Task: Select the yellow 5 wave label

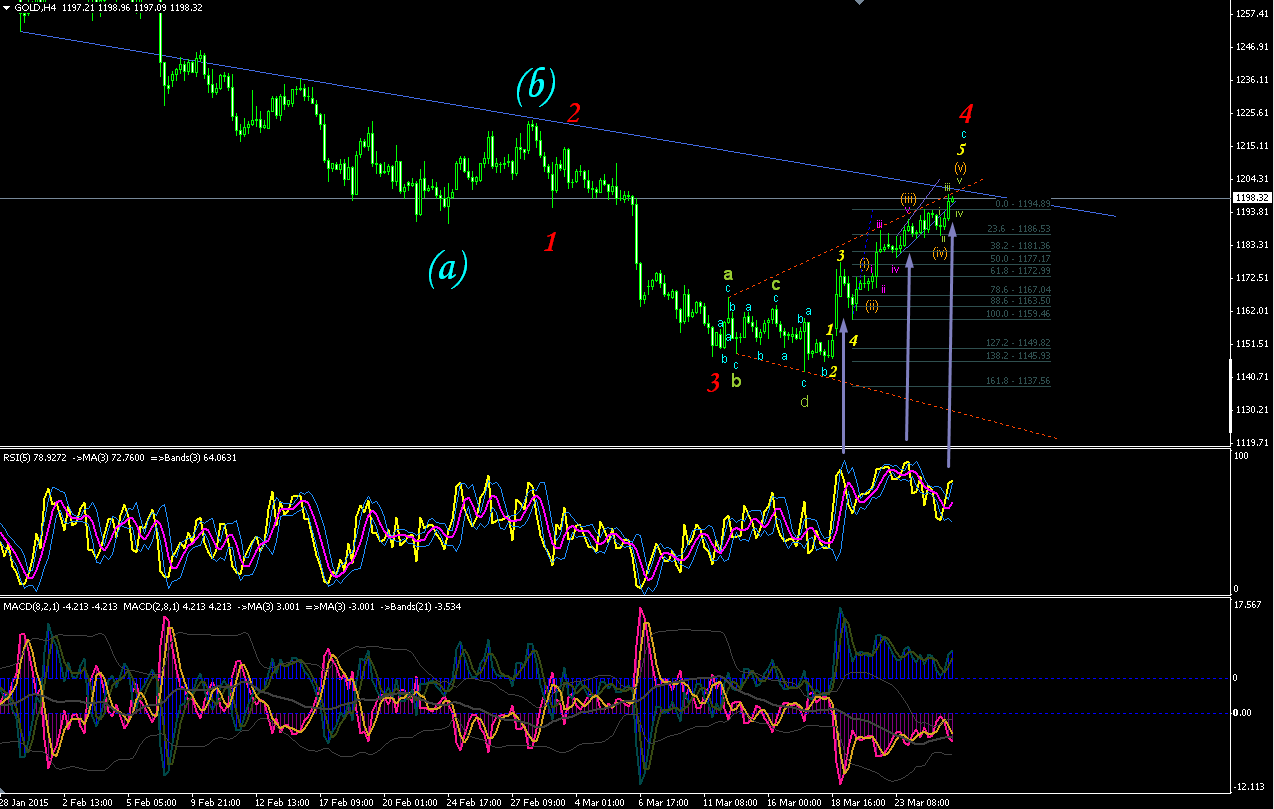Action: coord(962,149)
